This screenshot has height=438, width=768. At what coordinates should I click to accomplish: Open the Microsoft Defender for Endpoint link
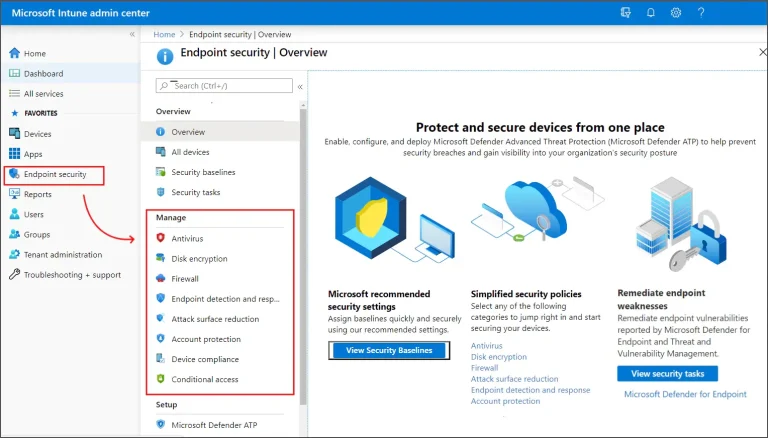point(685,394)
